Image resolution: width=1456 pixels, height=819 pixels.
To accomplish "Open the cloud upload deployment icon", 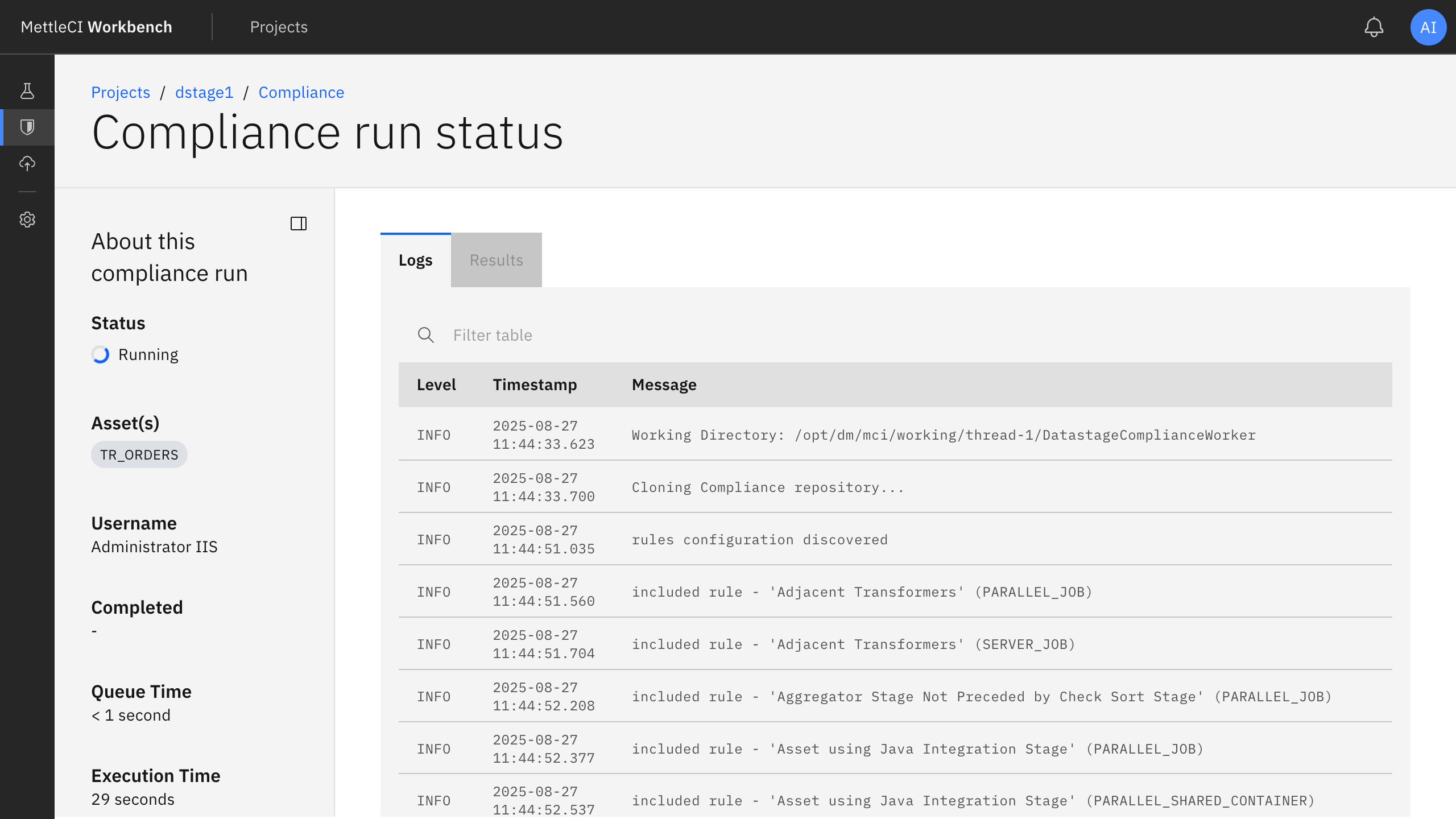I will (27, 164).
